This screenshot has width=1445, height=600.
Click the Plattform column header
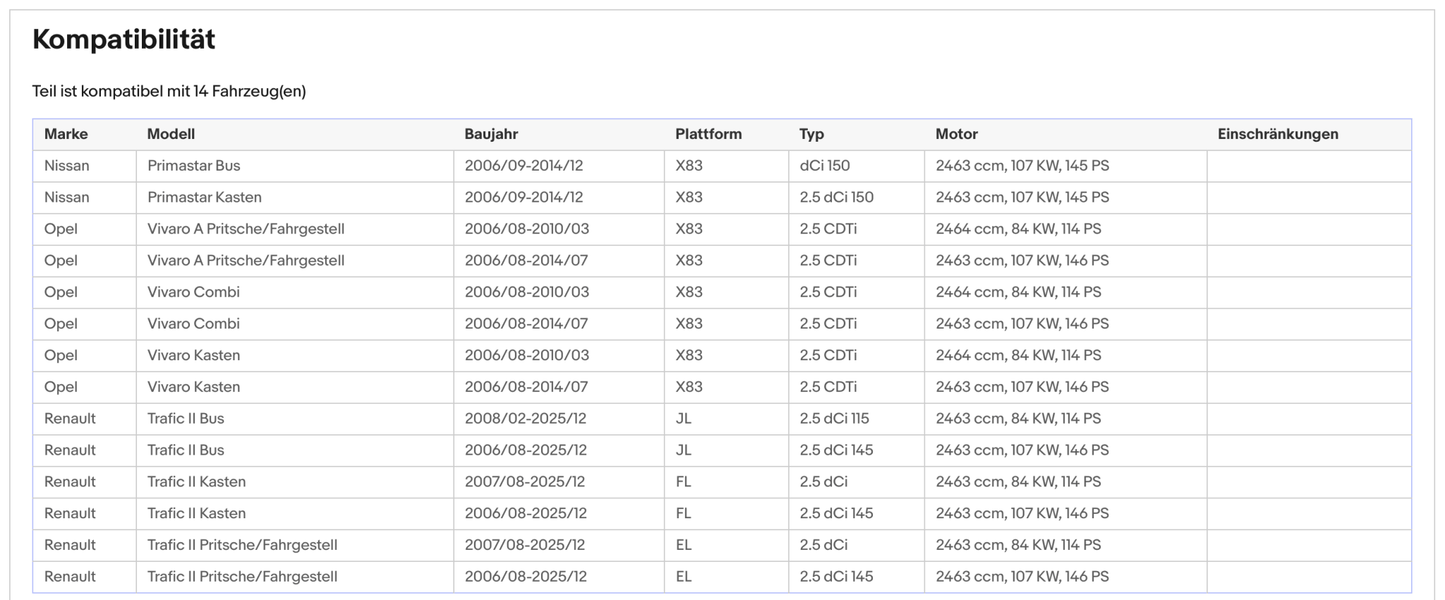click(708, 134)
